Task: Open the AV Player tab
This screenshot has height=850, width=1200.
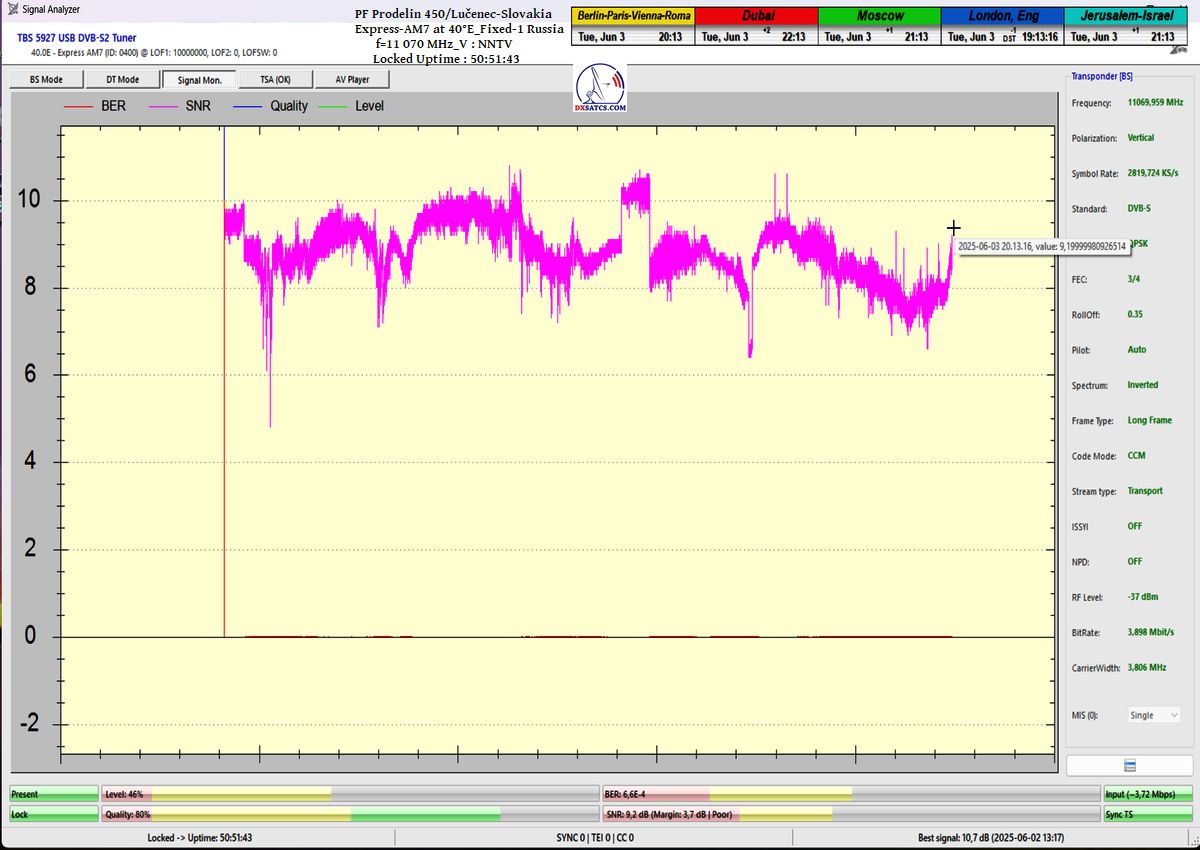Action: point(351,80)
